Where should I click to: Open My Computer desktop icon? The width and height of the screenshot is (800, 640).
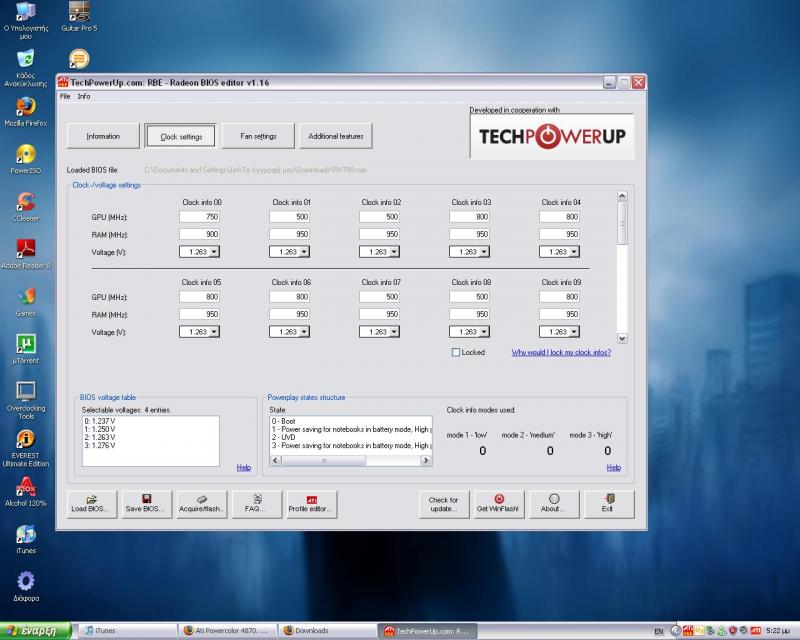(26, 20)
